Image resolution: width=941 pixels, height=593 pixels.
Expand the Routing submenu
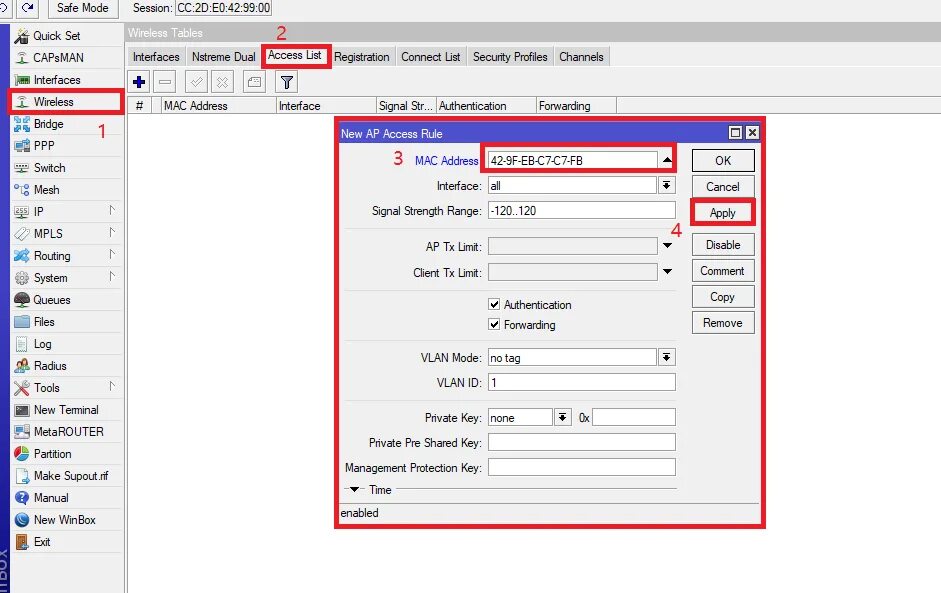pyautogui.click(x=112, y=254)
